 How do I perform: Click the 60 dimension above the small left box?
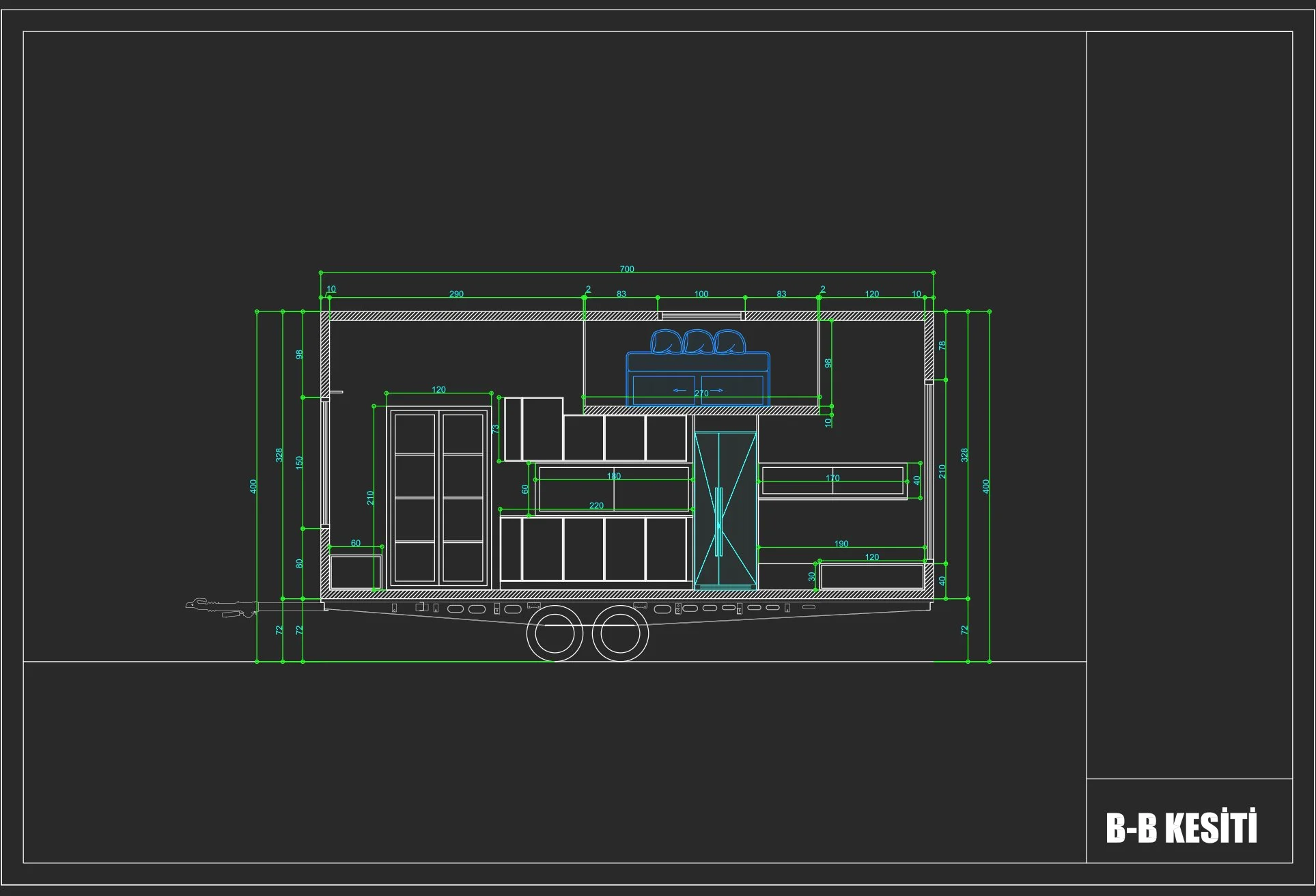click(356, 544)
